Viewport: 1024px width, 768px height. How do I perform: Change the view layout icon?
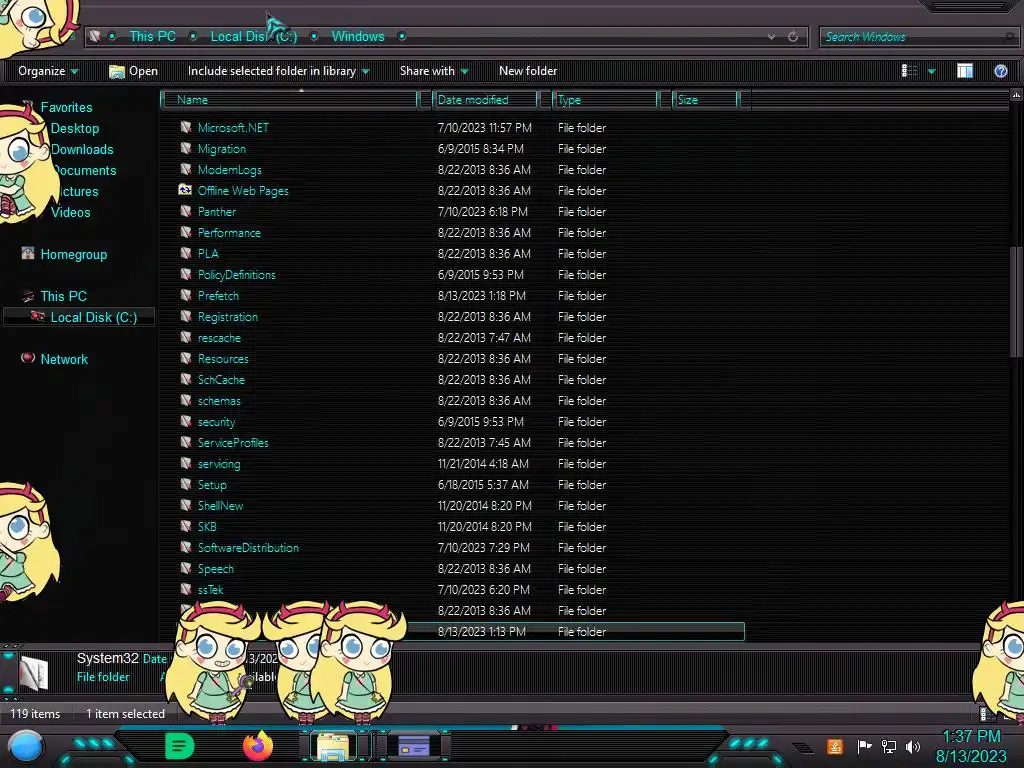click(x=909, y=71)
